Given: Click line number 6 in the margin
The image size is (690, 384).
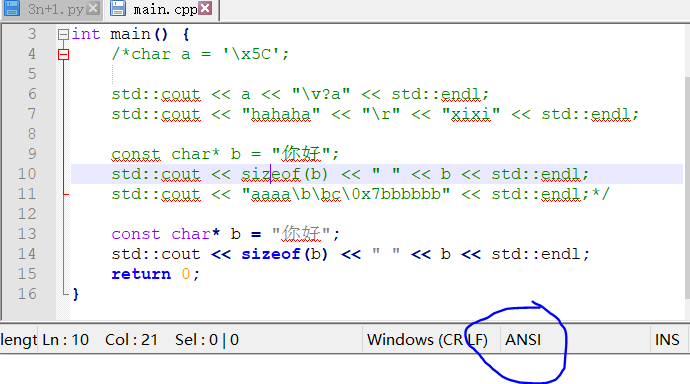Looking at the screenshot, I should pyautogui.click(x=32, y=94).
